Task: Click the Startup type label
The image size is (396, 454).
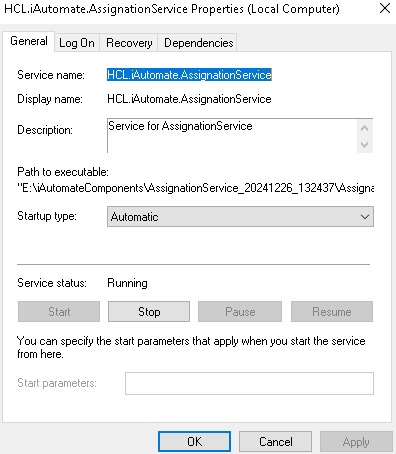Action: (x=47, y=216)
